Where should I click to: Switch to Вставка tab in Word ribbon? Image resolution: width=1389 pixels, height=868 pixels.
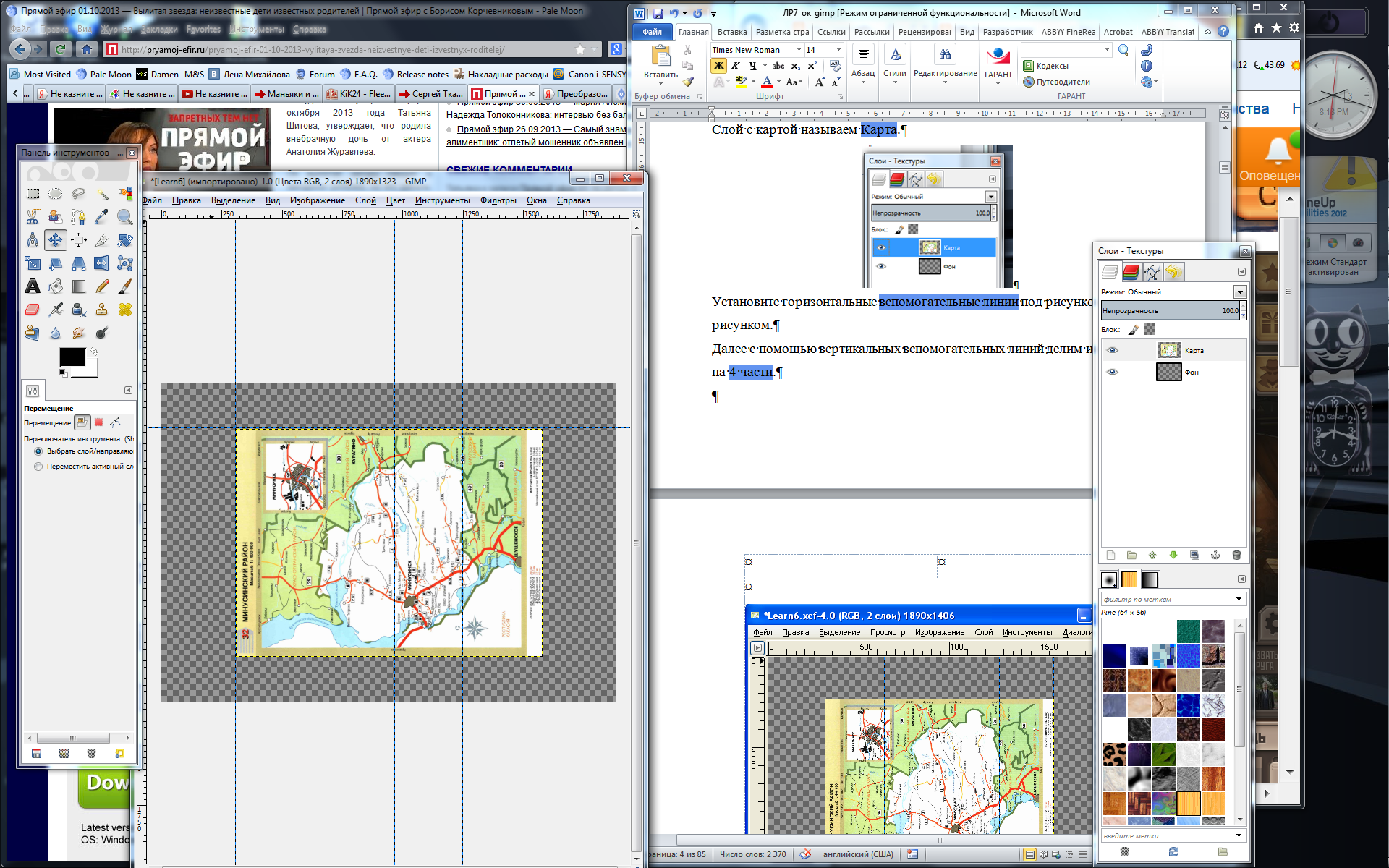pos(732,32)
